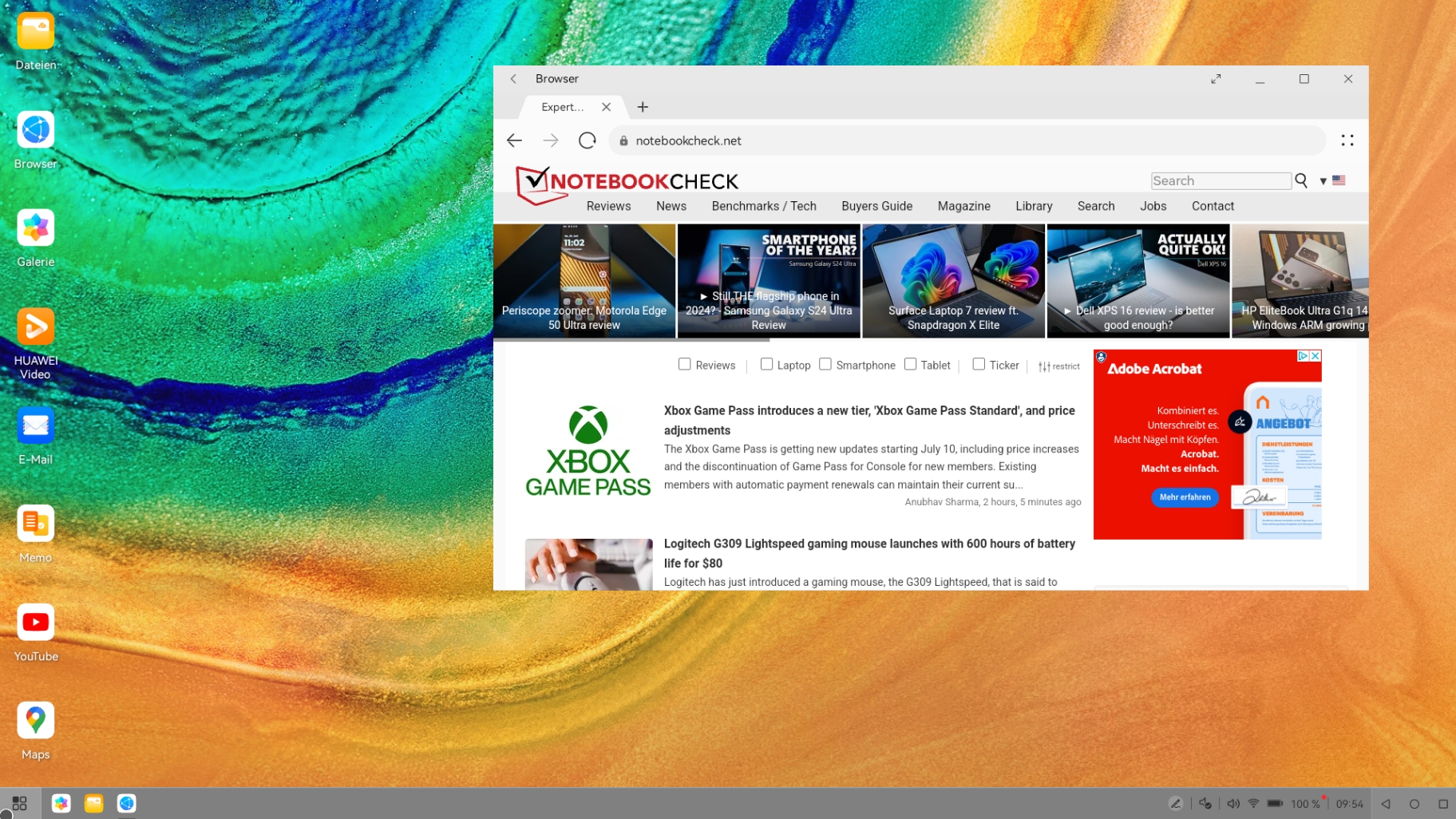This screenshot has width=1456, height=819.
Task: Open the Buyers Guide menu
Action: tap(876, 206)
